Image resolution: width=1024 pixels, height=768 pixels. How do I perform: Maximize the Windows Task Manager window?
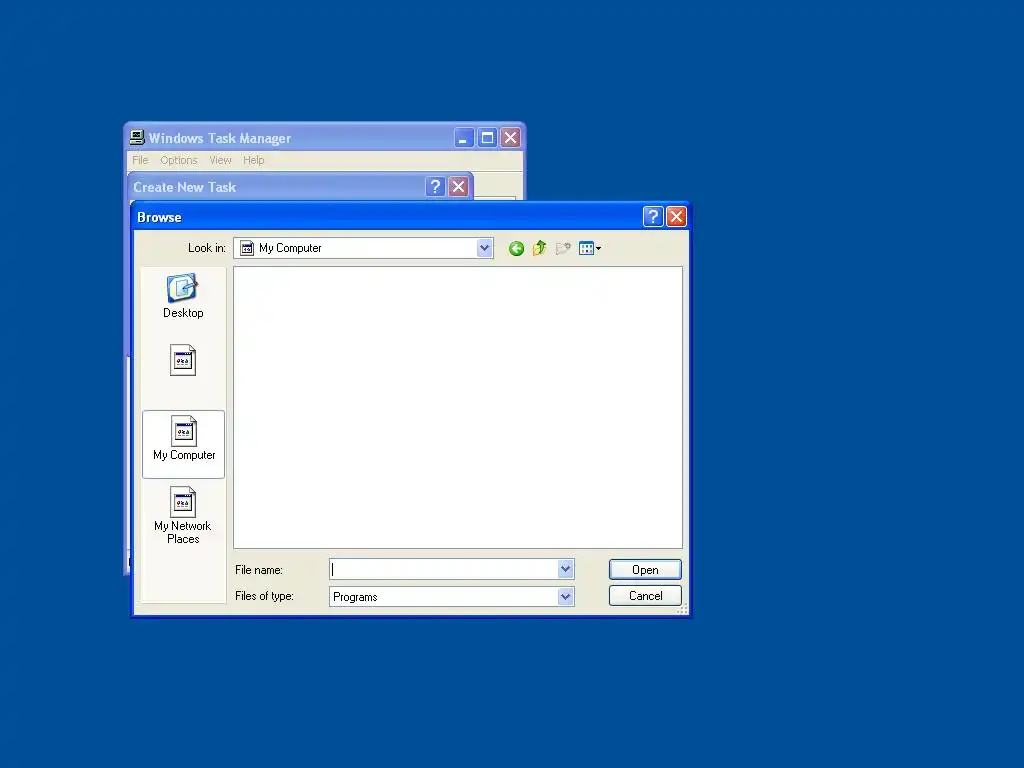click(x=487, y=138)
